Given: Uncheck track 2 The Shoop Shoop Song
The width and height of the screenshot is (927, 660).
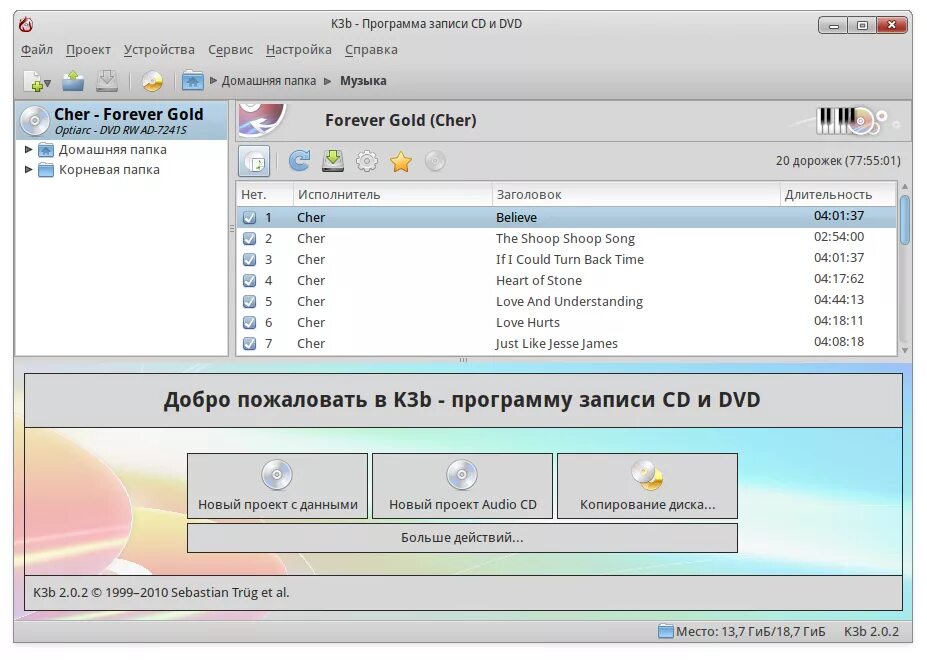Looking at the screenshot, I should (x=249, y=238).
